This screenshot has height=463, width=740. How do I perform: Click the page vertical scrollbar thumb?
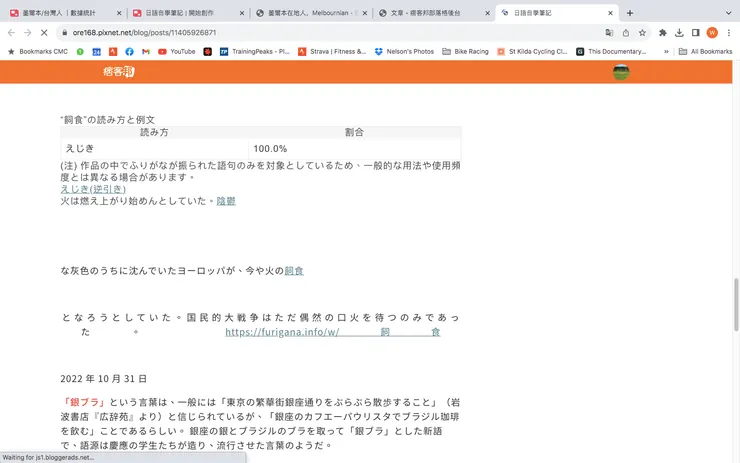[x=736, y=305]
